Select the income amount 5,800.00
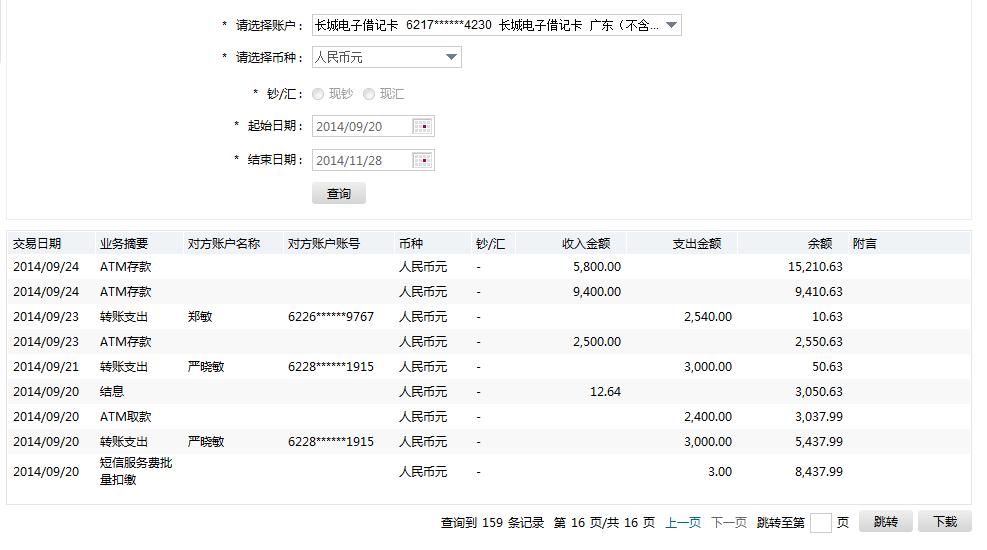 [597, 267]
